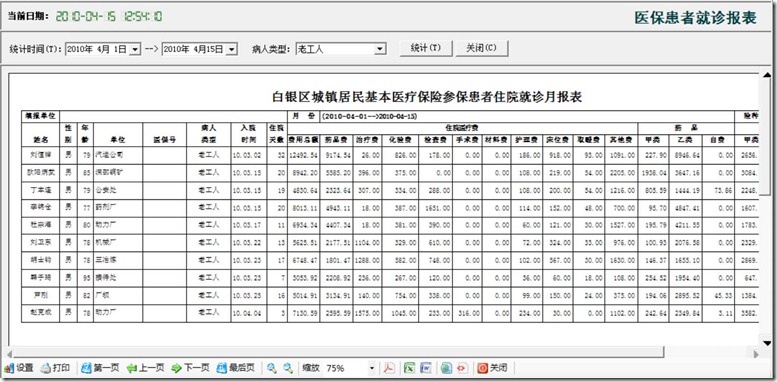Click 姓名 column header

coord(40,140)
